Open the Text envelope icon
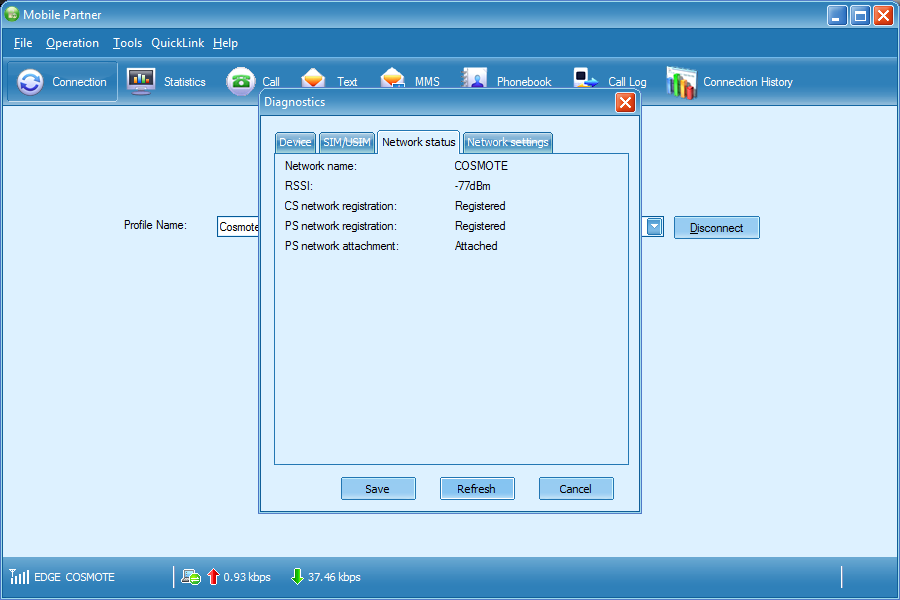900x600 pixels. pyautogui.click(x=313, y=79)
